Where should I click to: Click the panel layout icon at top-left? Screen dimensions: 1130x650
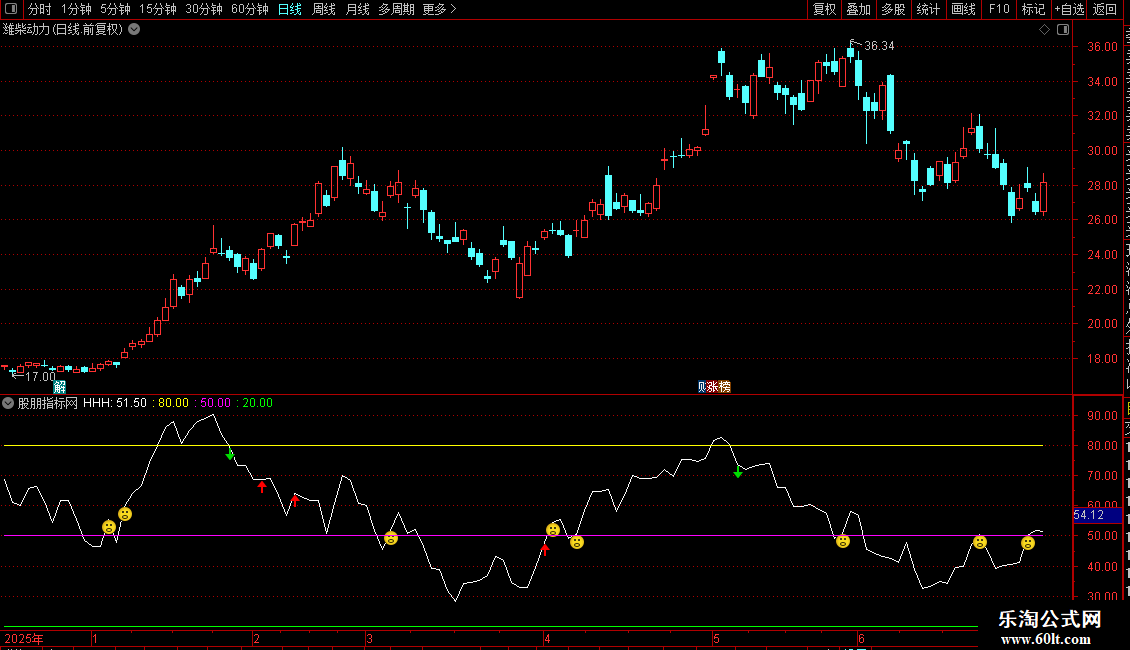[x=11, y=9]
